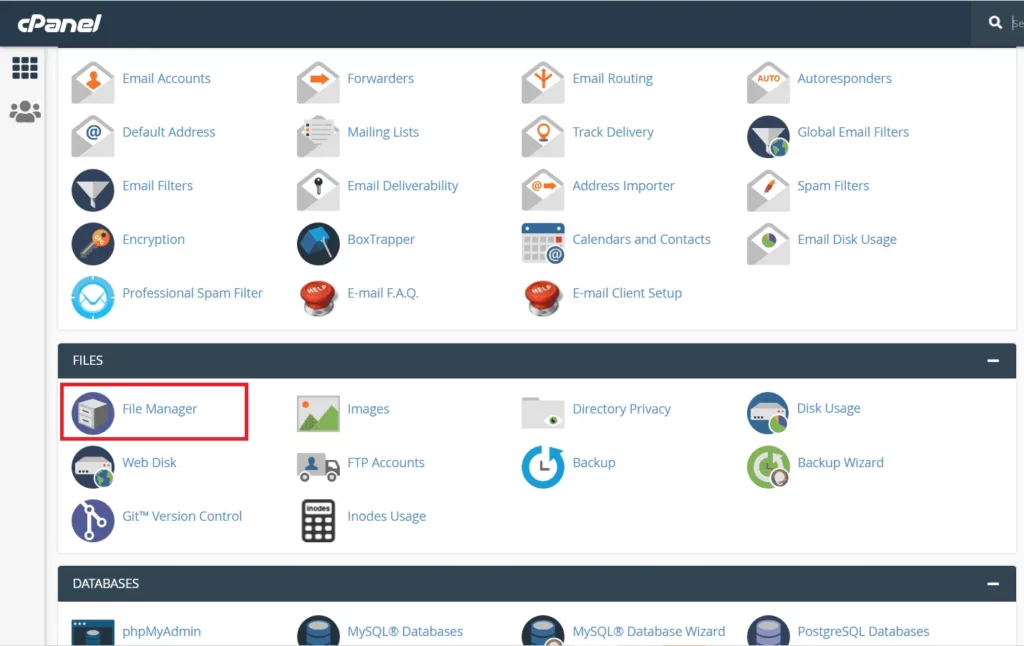
Task: Click the Global Email Filters link
Action: [x=853, y=132]
